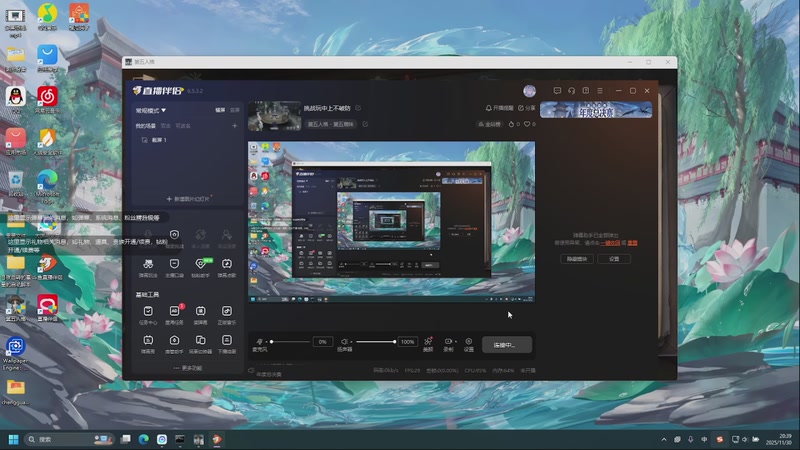Open the message icon in the 直播伴侣 title bar
Image resolution: width=800 pixels, height=450 pixels.
pyautogui.click(x=557, y=91)
